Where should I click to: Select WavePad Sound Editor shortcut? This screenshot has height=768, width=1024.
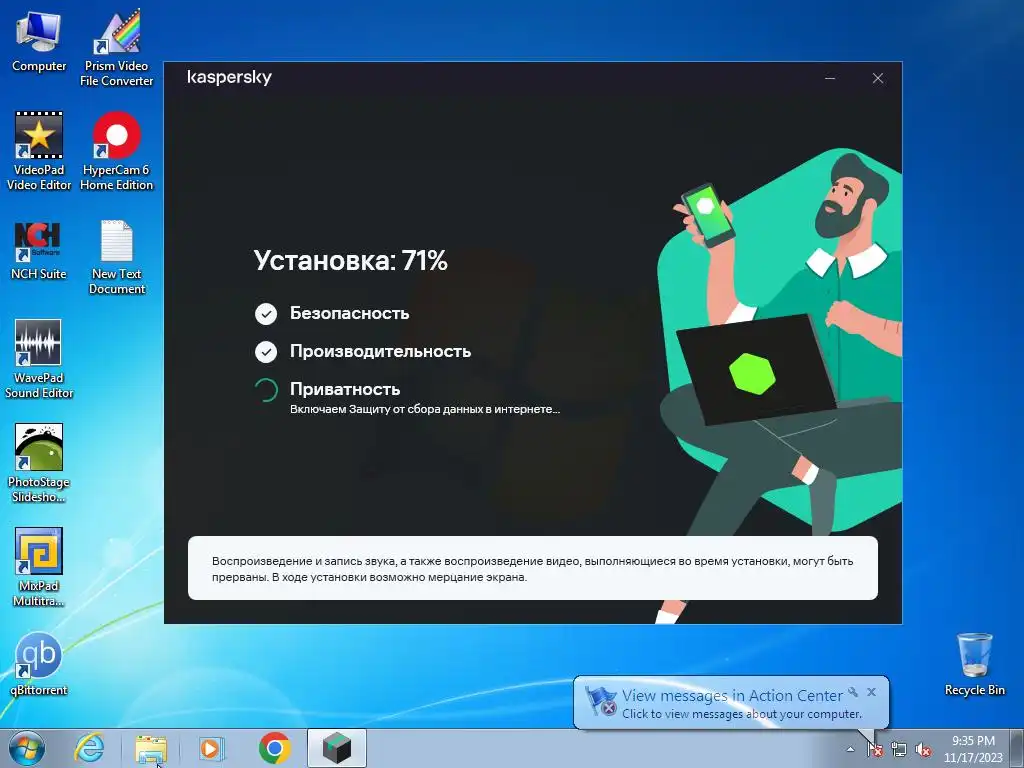39,359
